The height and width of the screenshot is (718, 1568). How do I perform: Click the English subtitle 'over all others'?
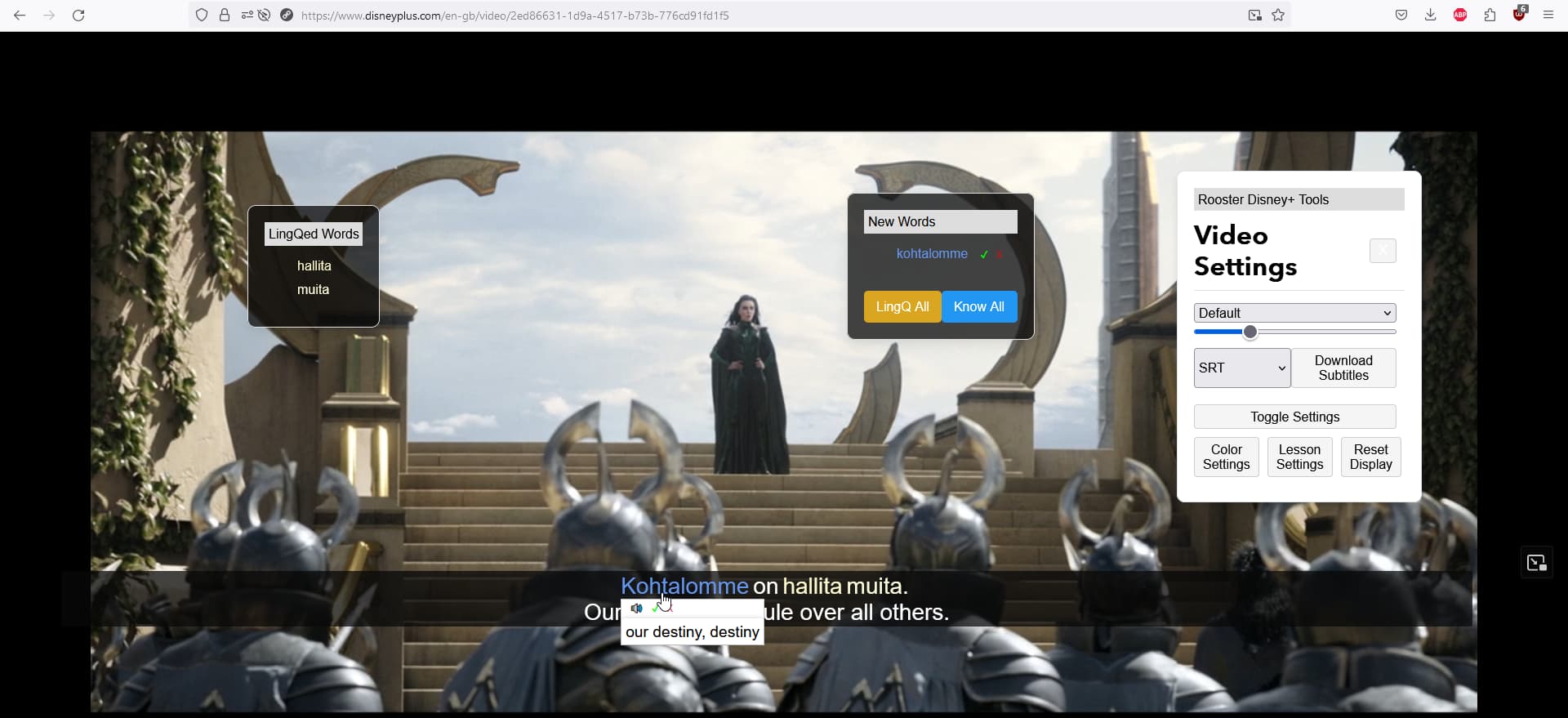click(x=872, y=613)
